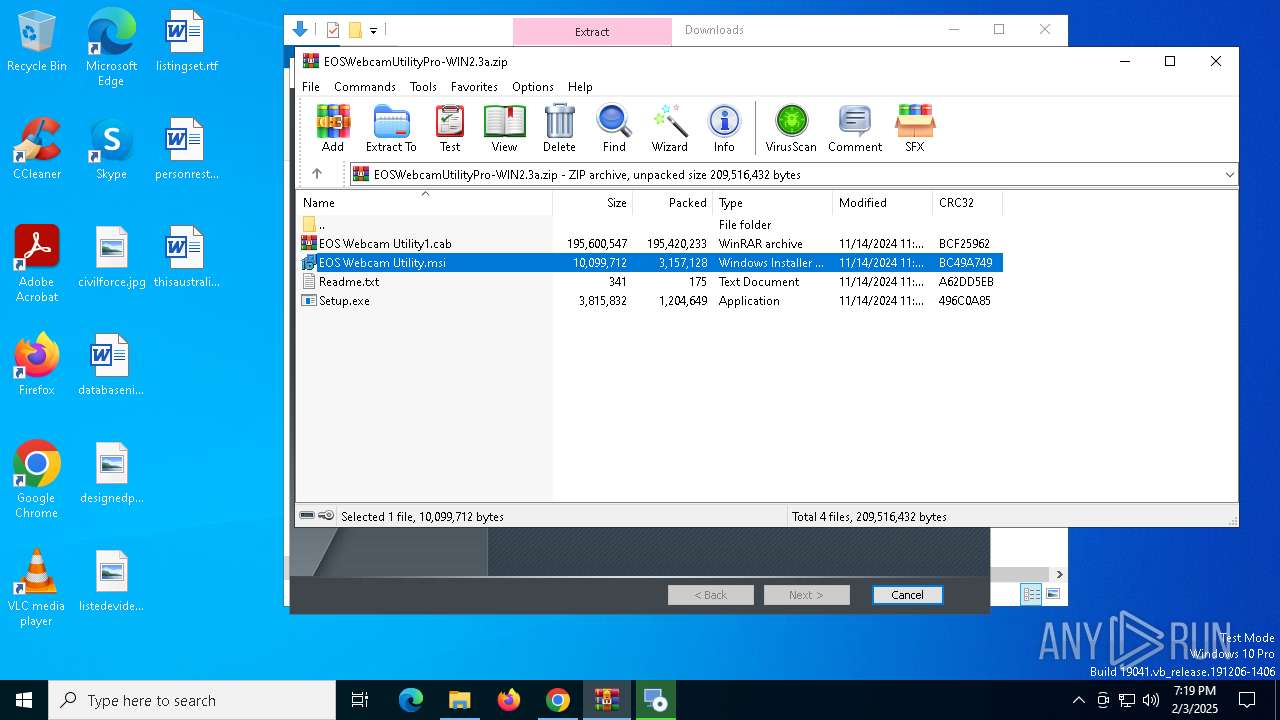1280x720 pixels.
Task: Select Setup.exe in the archive
Action: [650, 301]
